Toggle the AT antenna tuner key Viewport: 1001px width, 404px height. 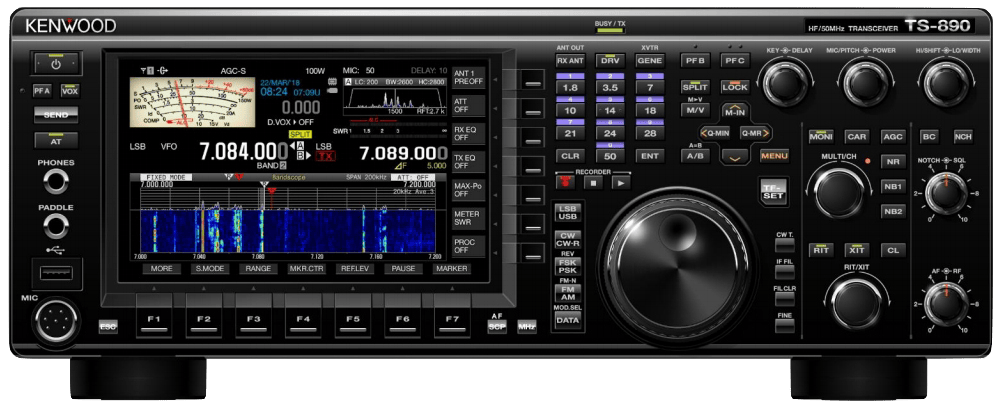click(56, 141)
